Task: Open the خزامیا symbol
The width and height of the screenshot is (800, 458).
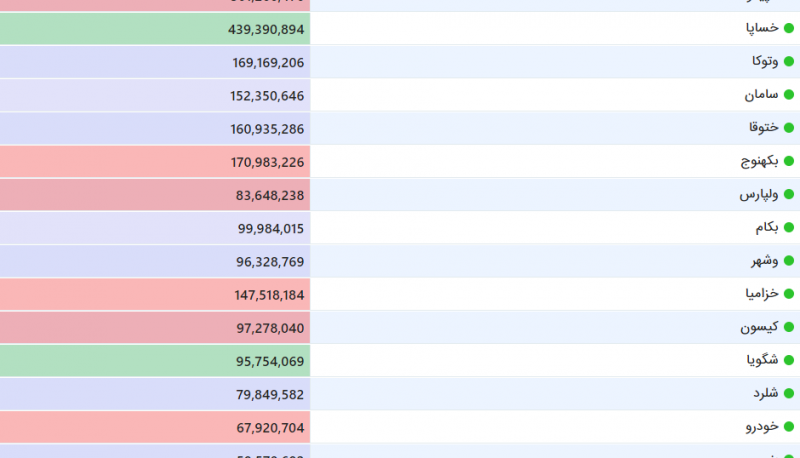Action: coord(762,294)
